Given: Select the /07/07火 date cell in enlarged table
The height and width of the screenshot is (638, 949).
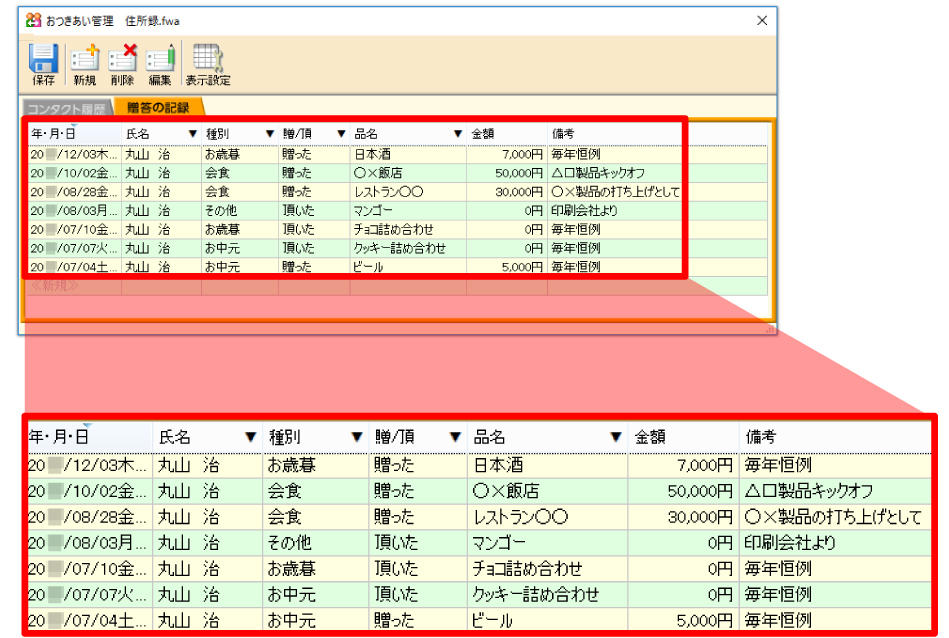Looking at the screenshot, I should [90, 594].
